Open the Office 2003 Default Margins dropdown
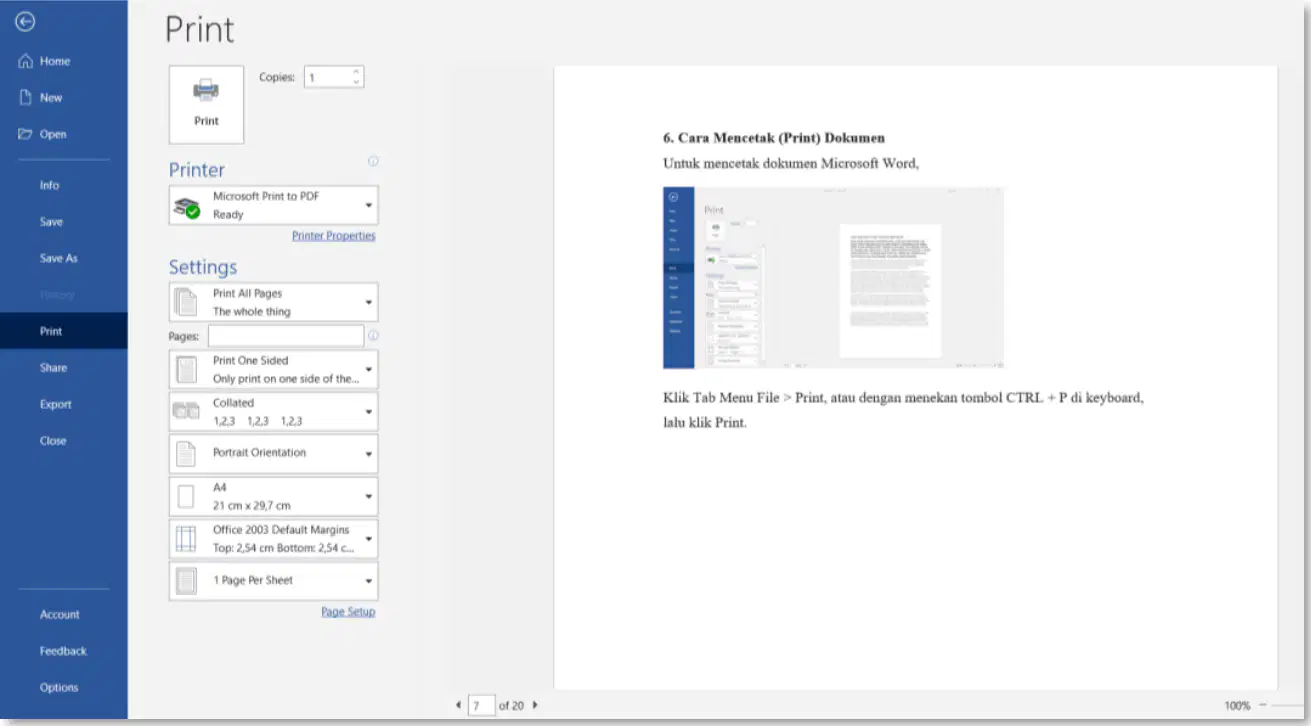Screen dimensions: 1311x726 273,538
